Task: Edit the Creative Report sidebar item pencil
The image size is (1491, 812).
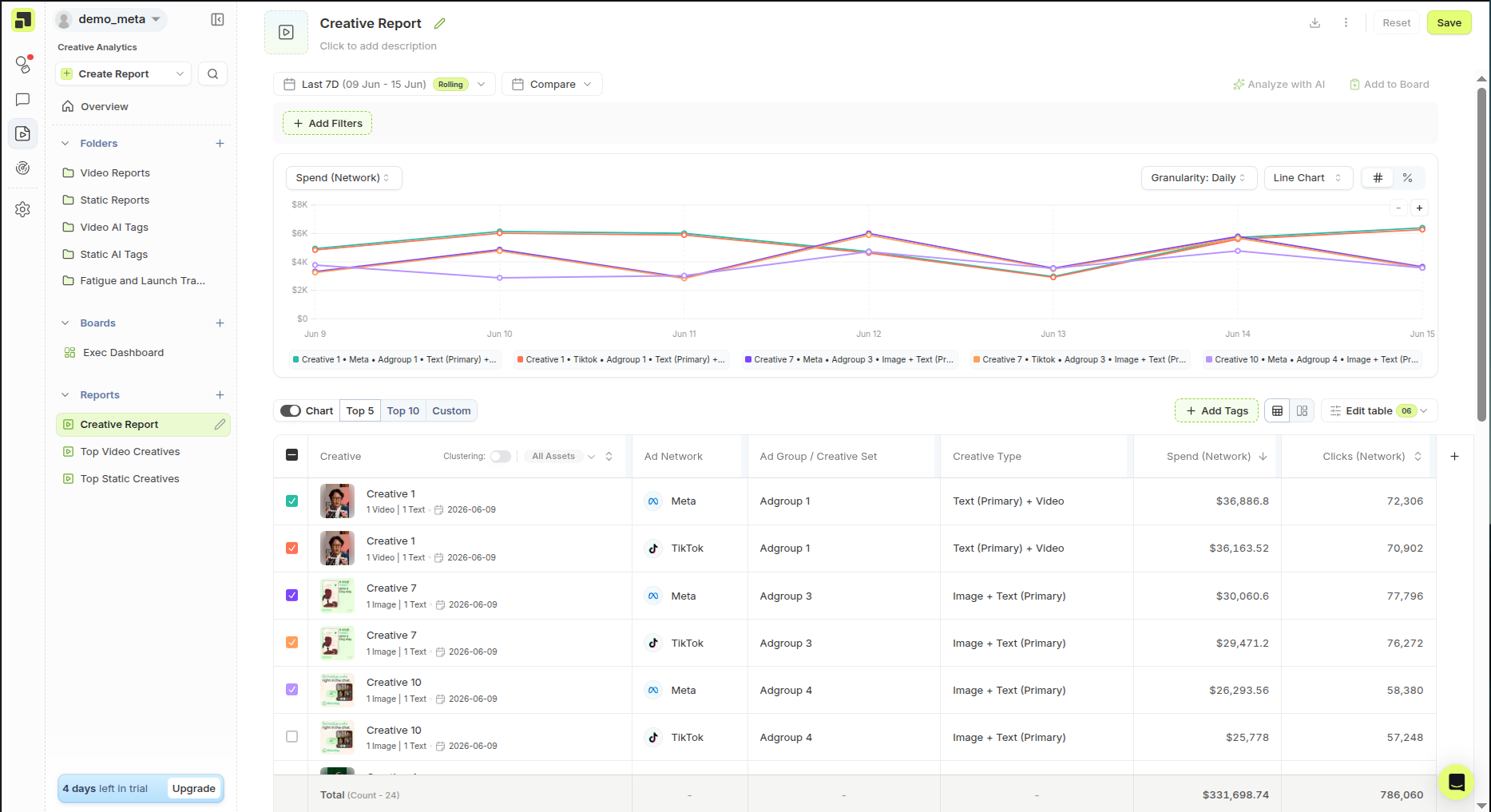Action: pos(220,424)
